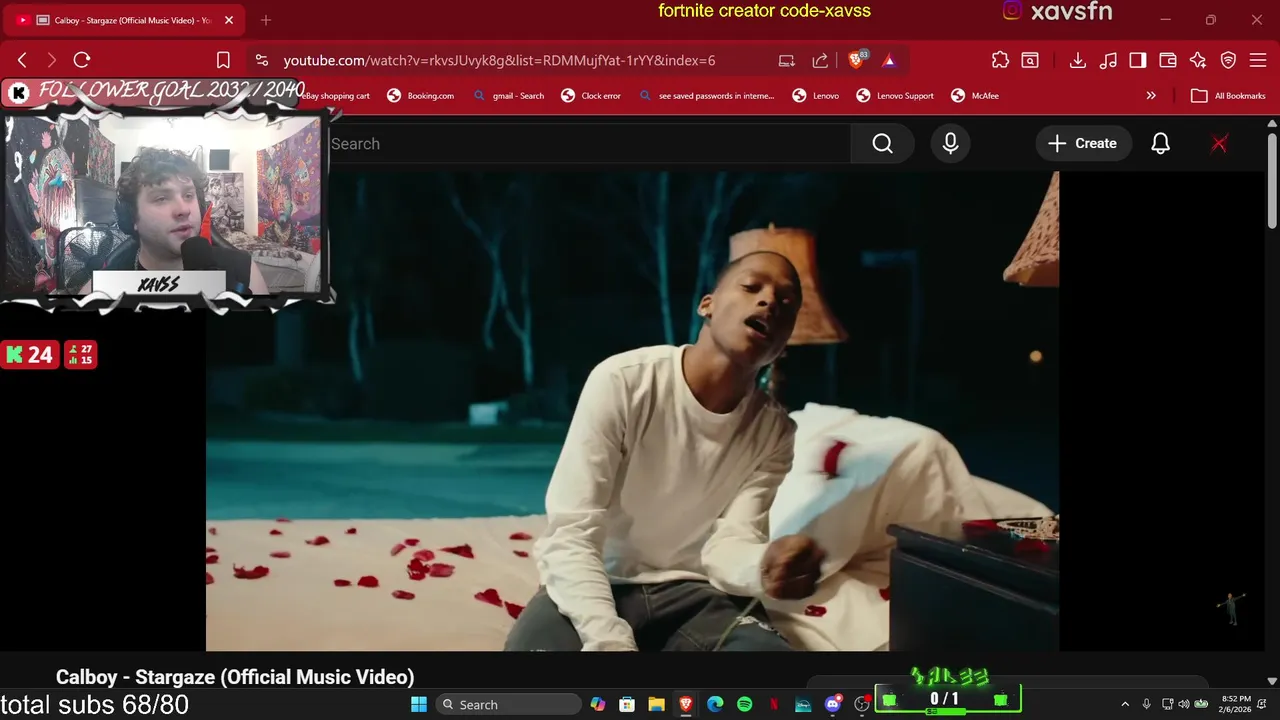The width and height of the screenshot is (1280, 720).
Task: Open Spotify from the taskbar
Action: click(745, 704)
